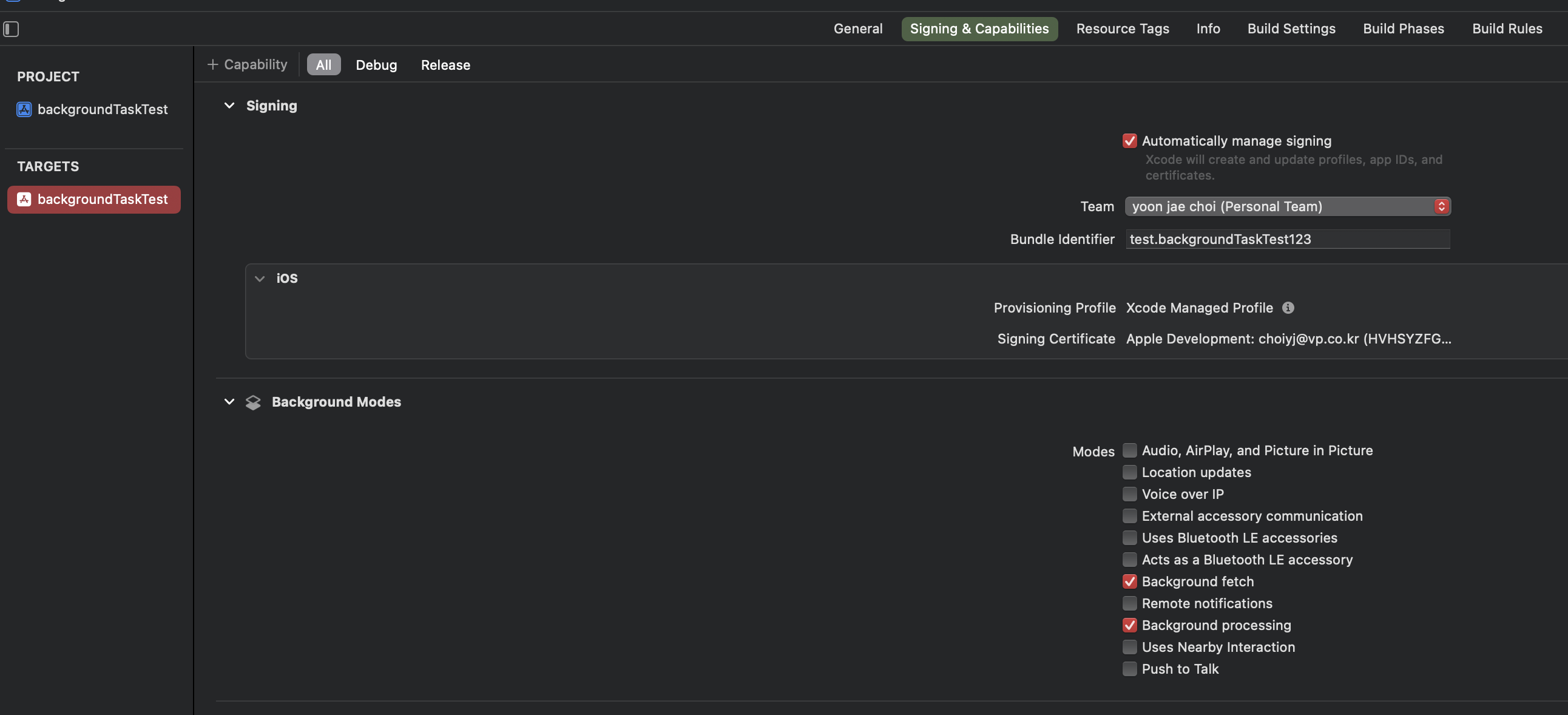Select the Debug configuration filter

point(376,64)
